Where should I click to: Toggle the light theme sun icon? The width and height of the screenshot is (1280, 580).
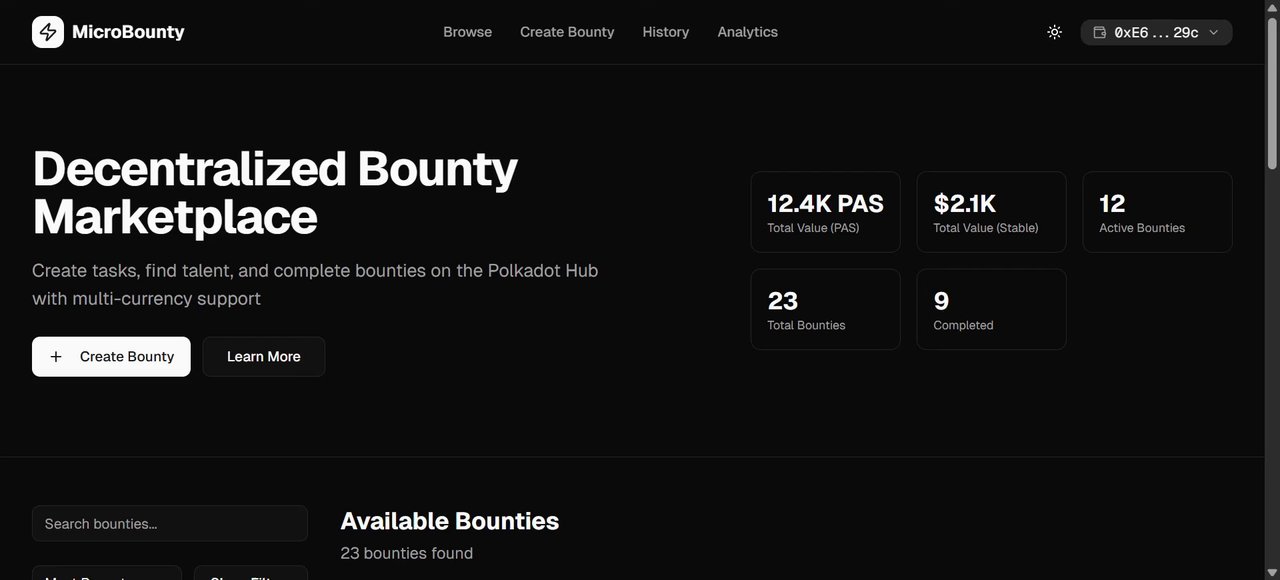(x=1054, y=32)
